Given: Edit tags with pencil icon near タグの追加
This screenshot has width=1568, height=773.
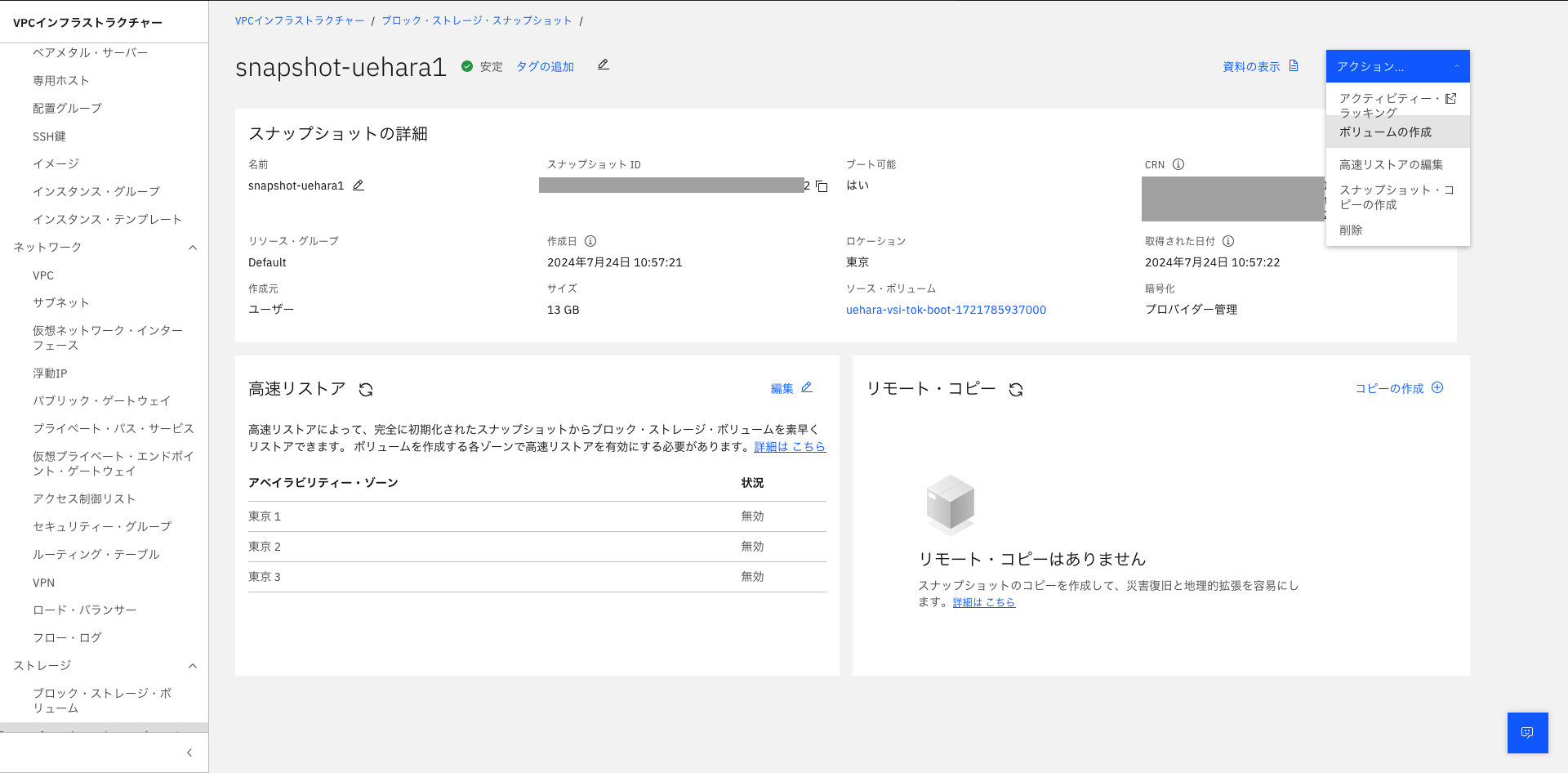Looking at the screenshot, I should pyautogui.click(x=603, y=65).
